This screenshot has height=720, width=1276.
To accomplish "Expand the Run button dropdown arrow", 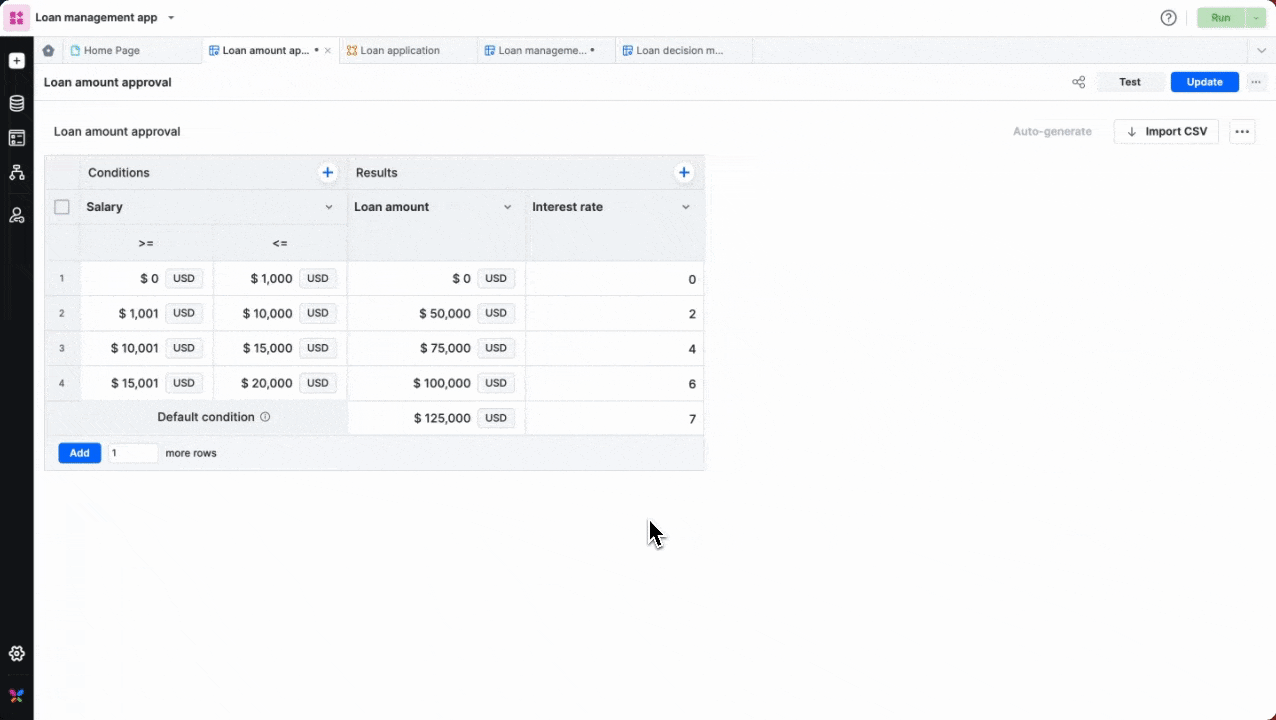I will click(x=1256, y=18).
